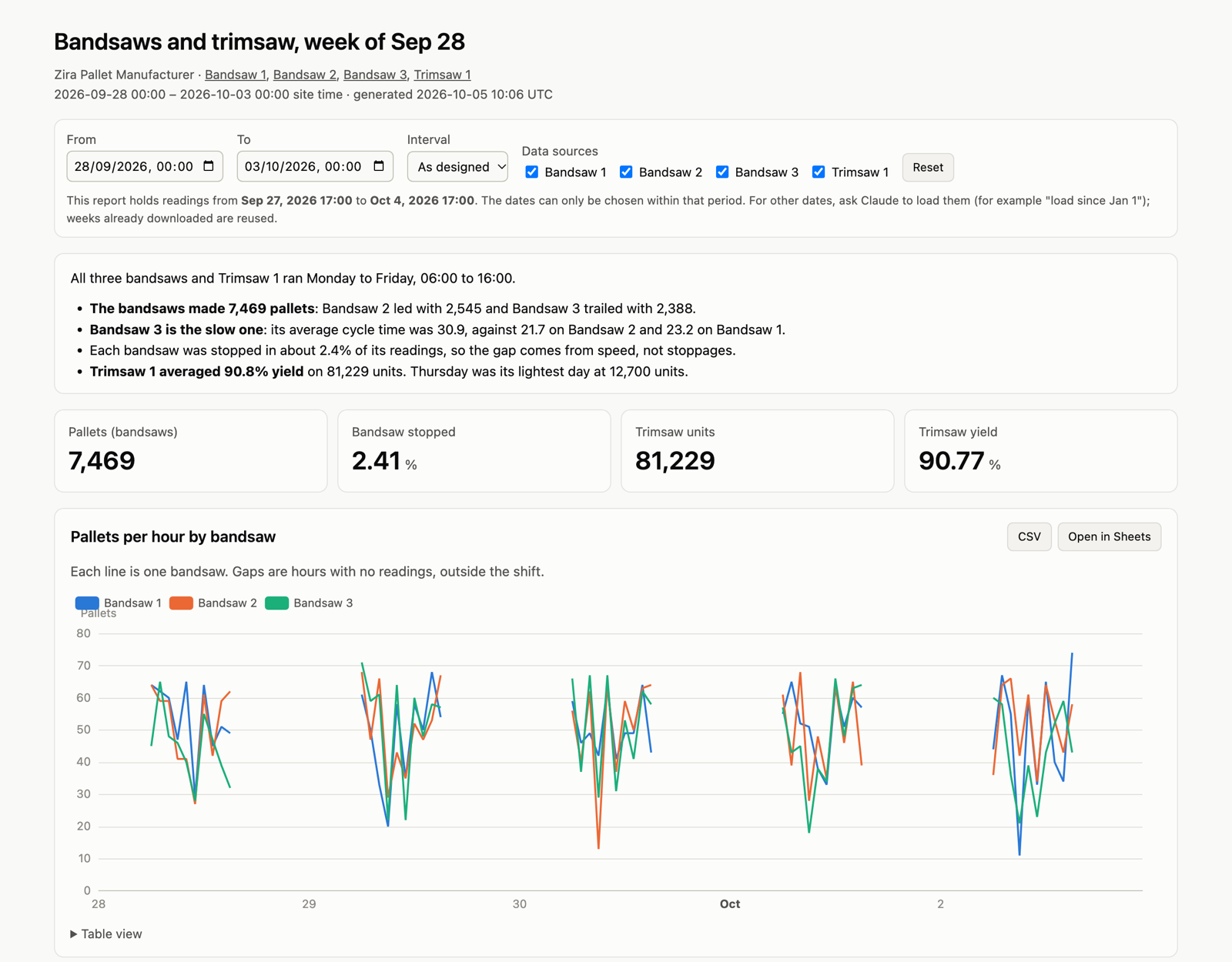
Task: Open the Bandsaw 3 header link
Action: (375, 75)
